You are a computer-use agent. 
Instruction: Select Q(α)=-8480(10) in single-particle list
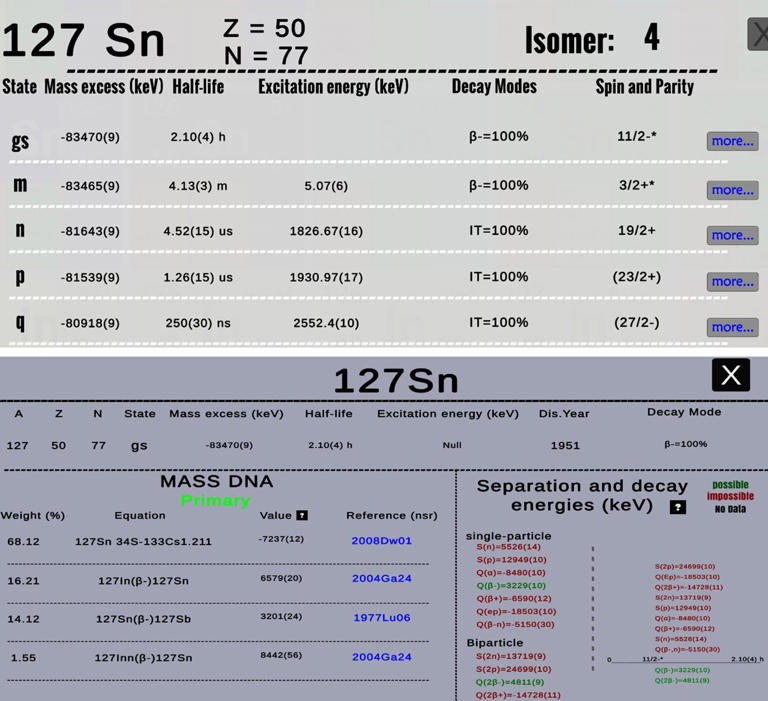point(511,573)
